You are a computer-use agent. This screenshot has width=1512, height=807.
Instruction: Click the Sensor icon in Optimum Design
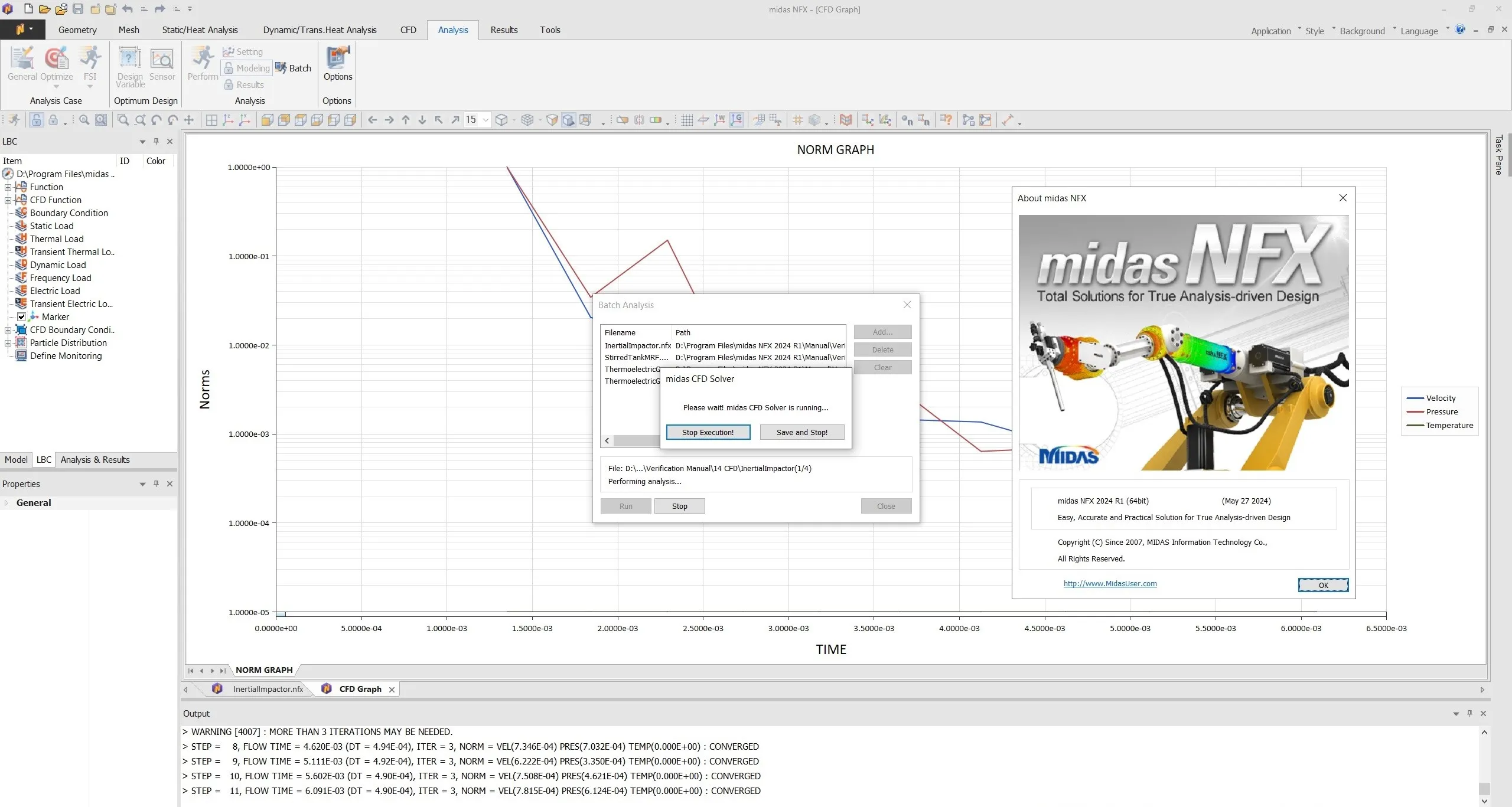click(162, 64)
